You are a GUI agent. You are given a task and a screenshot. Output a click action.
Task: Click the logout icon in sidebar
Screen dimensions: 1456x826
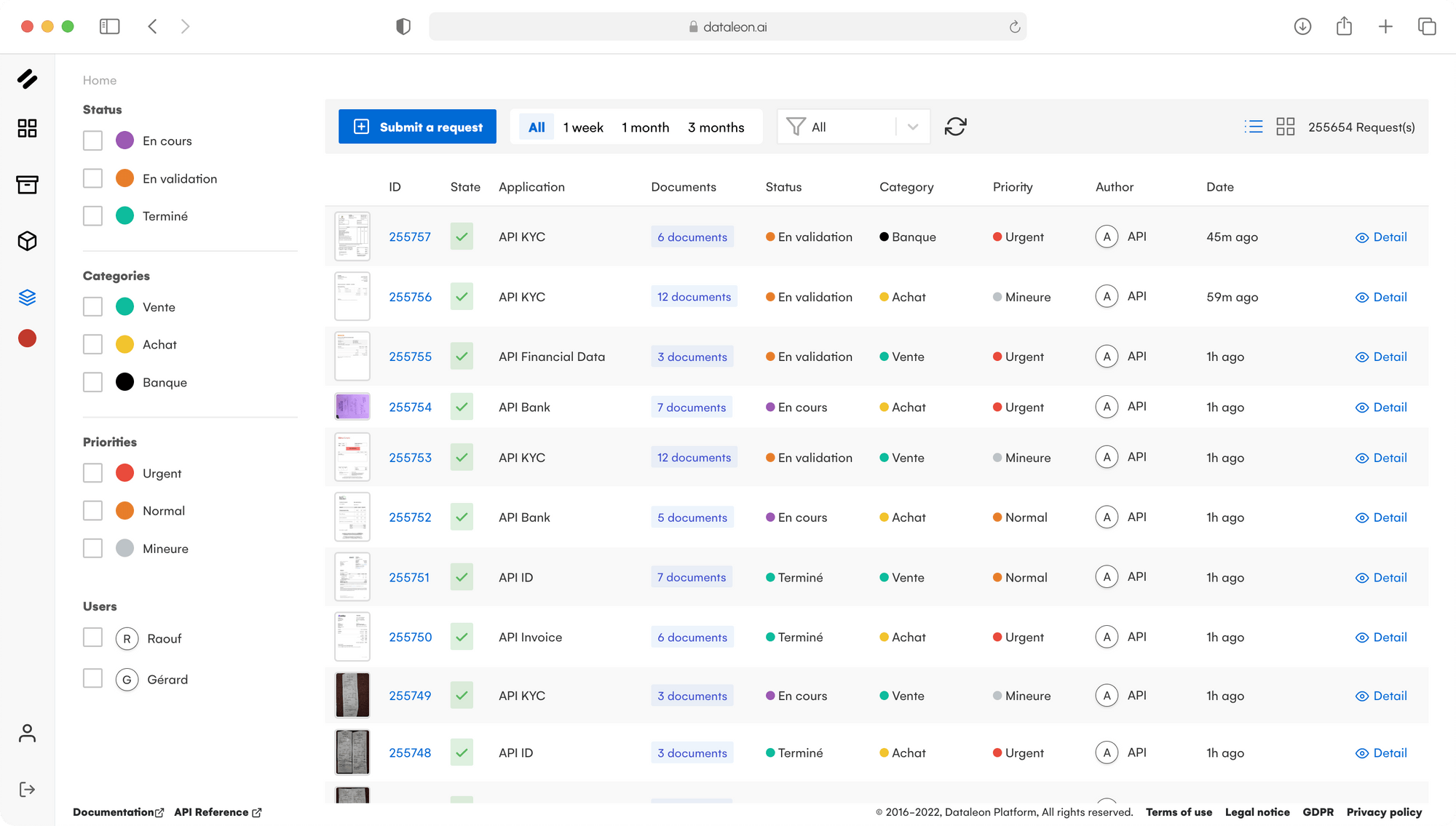tap(27, 790)
